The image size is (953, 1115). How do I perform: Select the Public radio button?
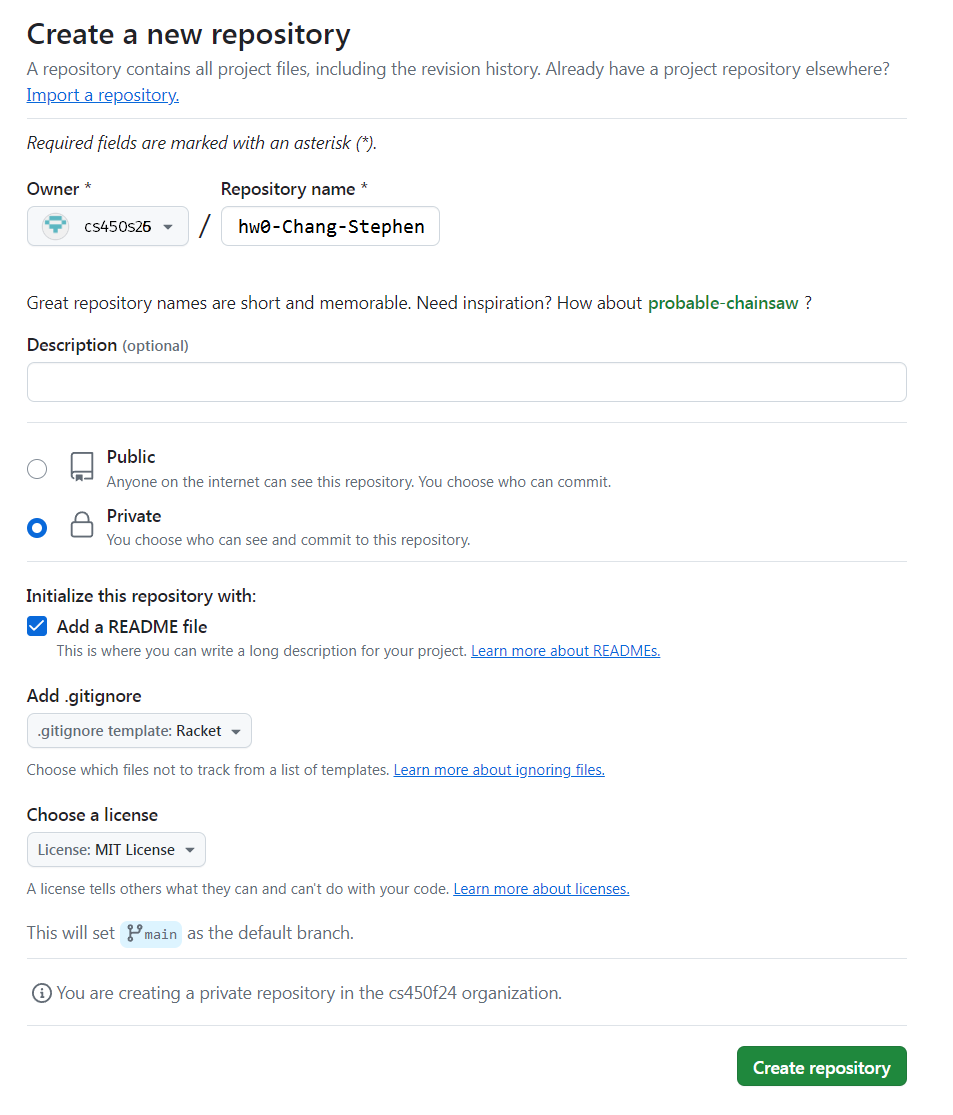tap(37, 469)
